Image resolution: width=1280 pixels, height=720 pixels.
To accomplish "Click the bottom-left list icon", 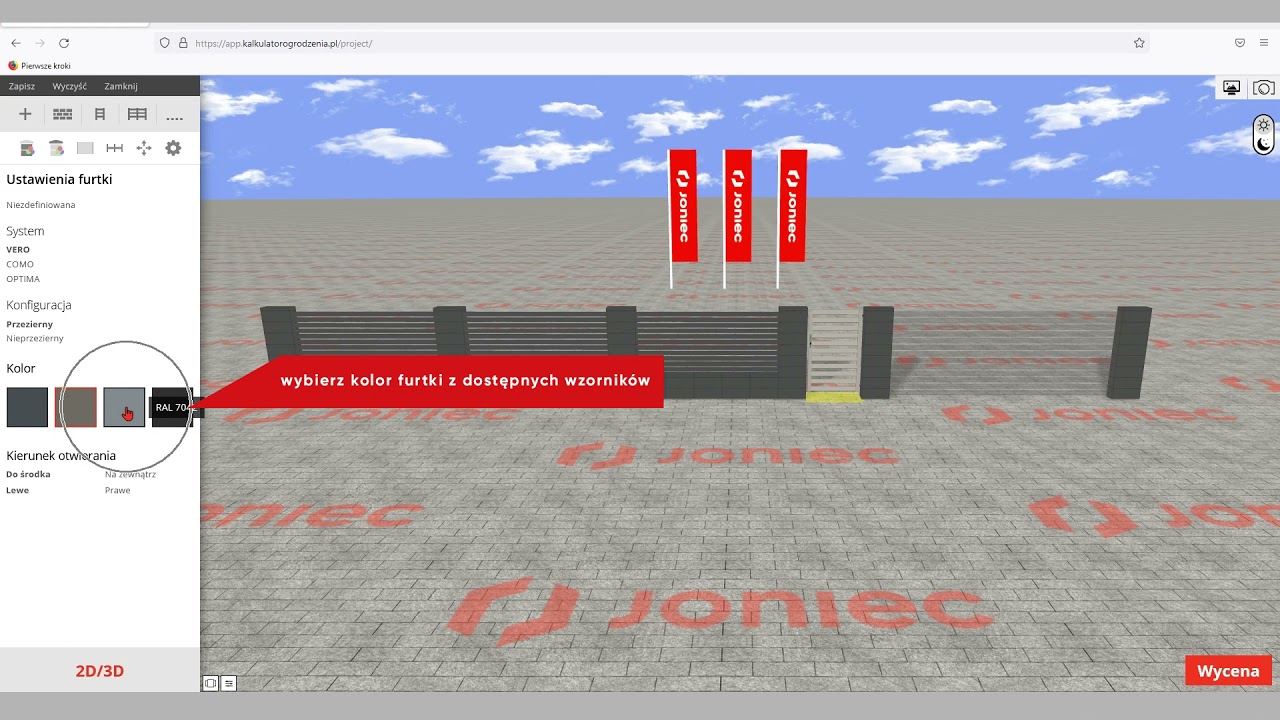I will click(229, 683).
